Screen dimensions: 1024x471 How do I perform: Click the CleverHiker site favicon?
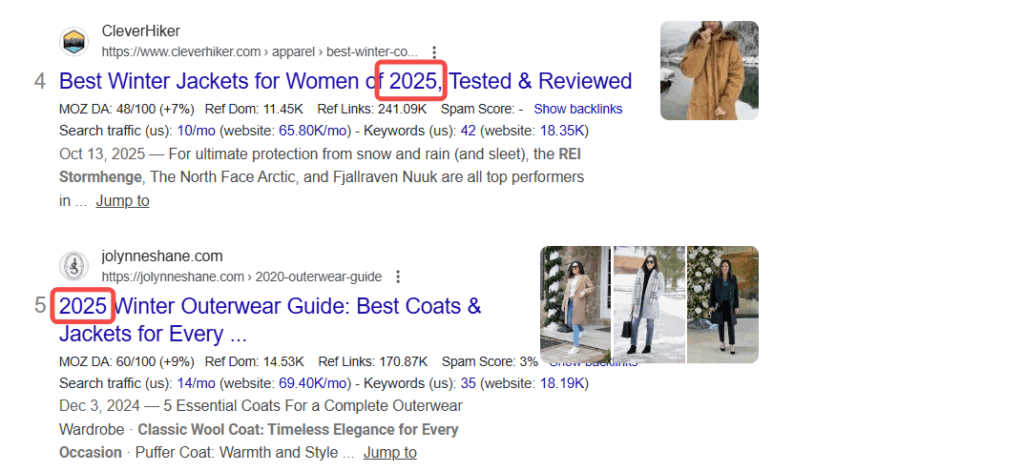74,42
